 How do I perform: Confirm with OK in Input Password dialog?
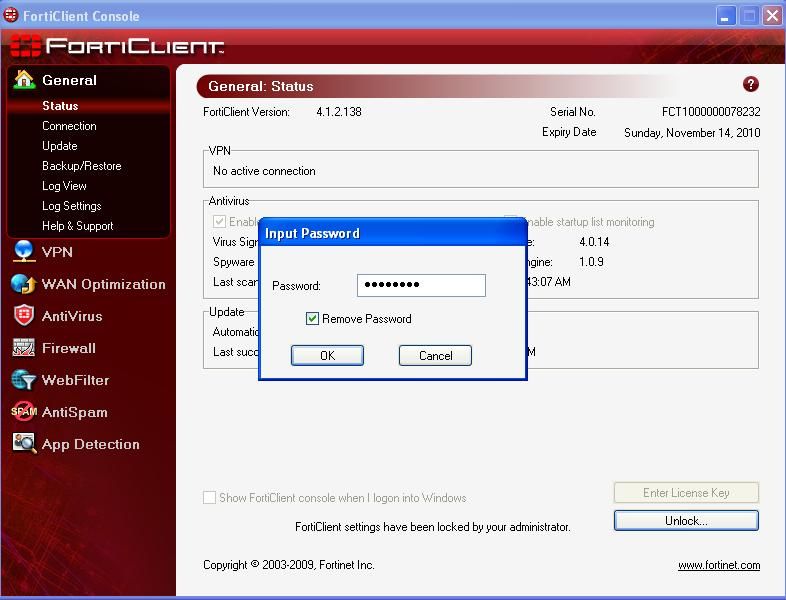pyautogui.click(x=327, y=355)
